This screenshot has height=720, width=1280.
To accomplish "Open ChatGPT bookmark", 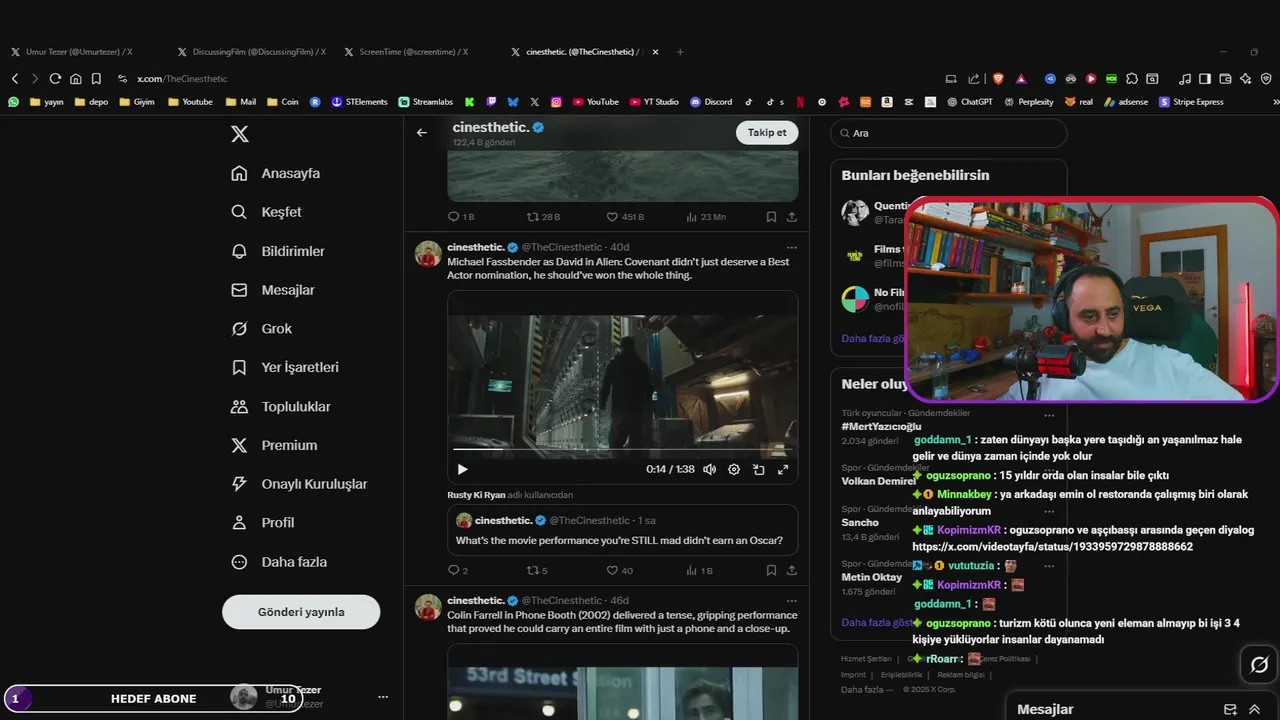I will 969,102.
